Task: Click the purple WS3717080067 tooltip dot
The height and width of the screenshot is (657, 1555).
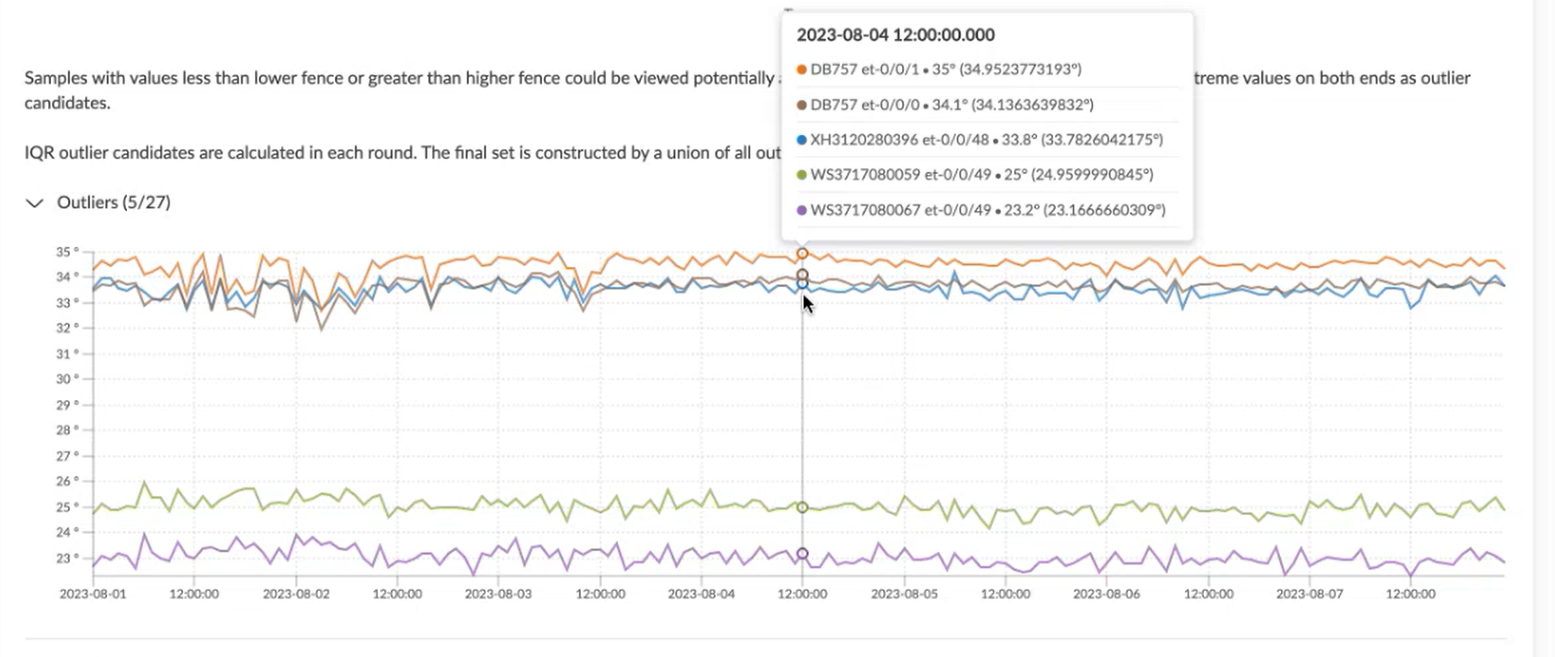Action: [x=802, y=210]
